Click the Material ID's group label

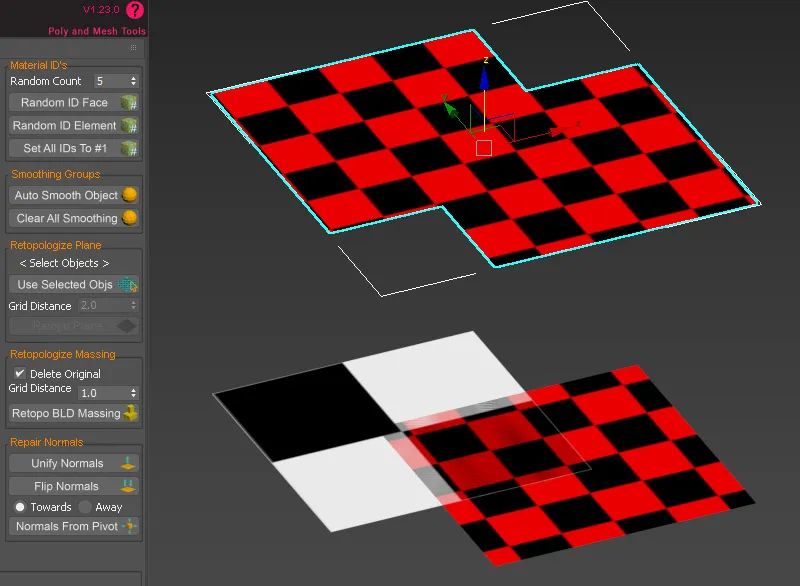click(39, 65)
